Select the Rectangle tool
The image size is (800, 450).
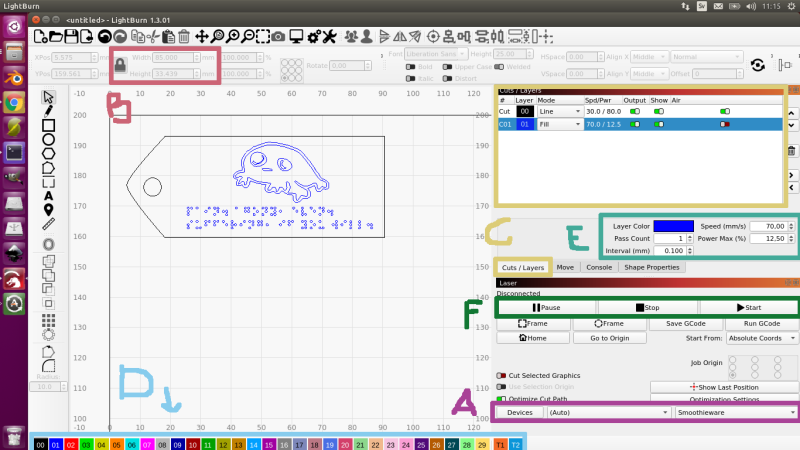tap(48, 125)
